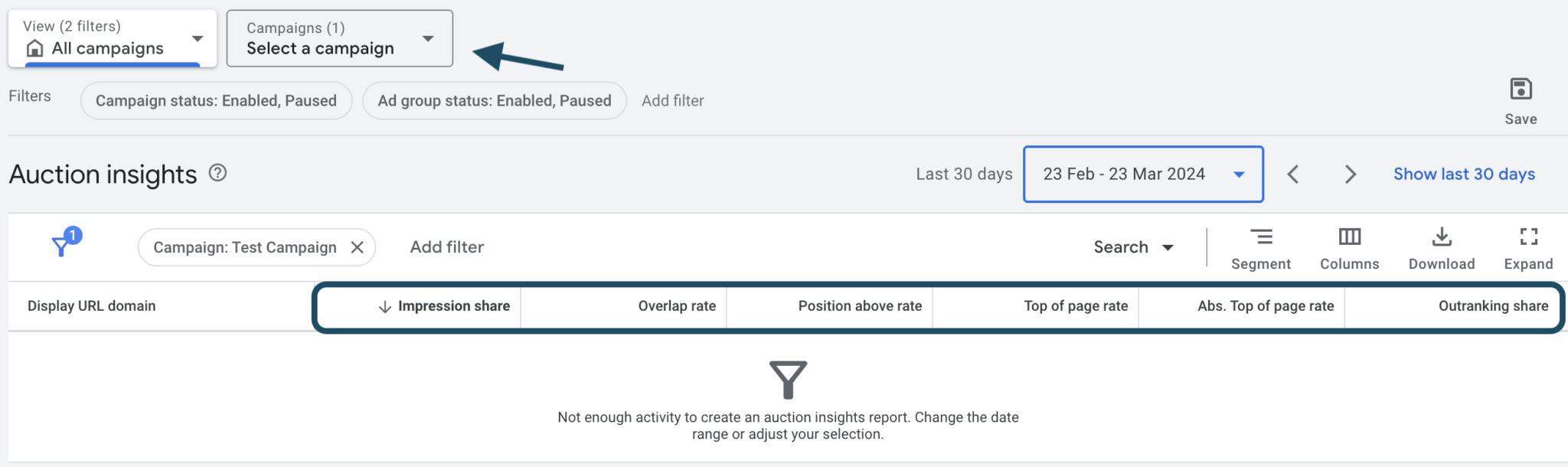This screenshot has width=1568, height=467.
Task: Toggle the Ad group status filter chip
Action: tap(494, 100)
